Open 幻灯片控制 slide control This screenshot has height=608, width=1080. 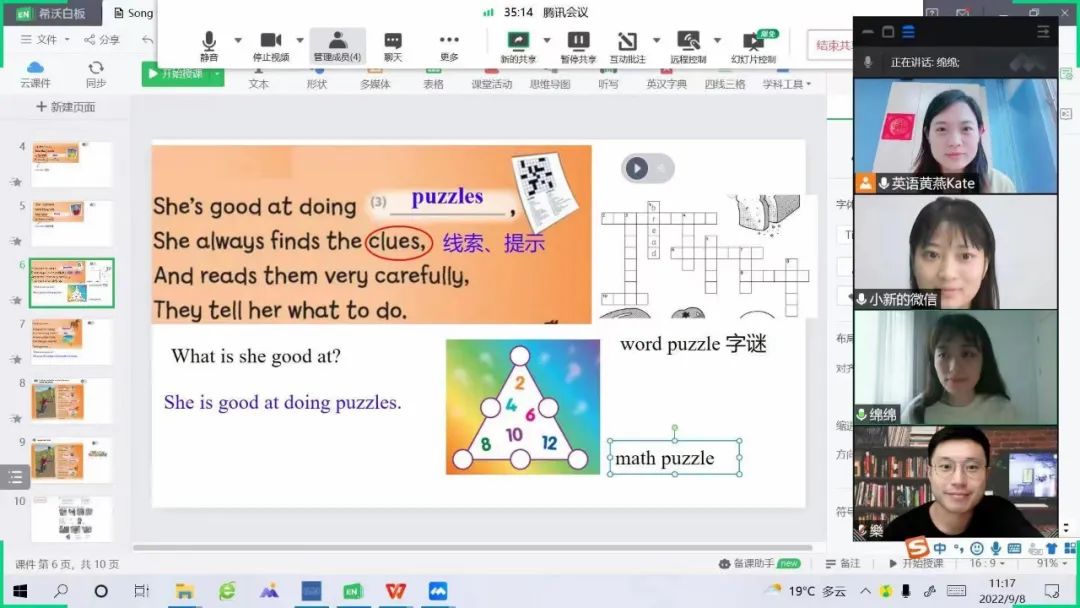[754, 47]
